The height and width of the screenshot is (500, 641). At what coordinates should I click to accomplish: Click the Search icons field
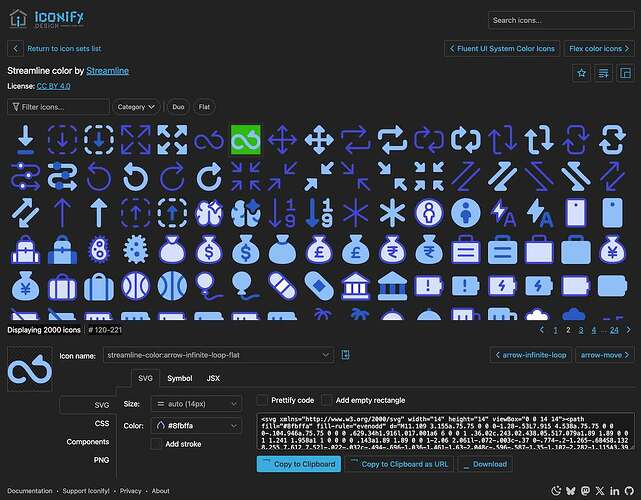(561, 20)
